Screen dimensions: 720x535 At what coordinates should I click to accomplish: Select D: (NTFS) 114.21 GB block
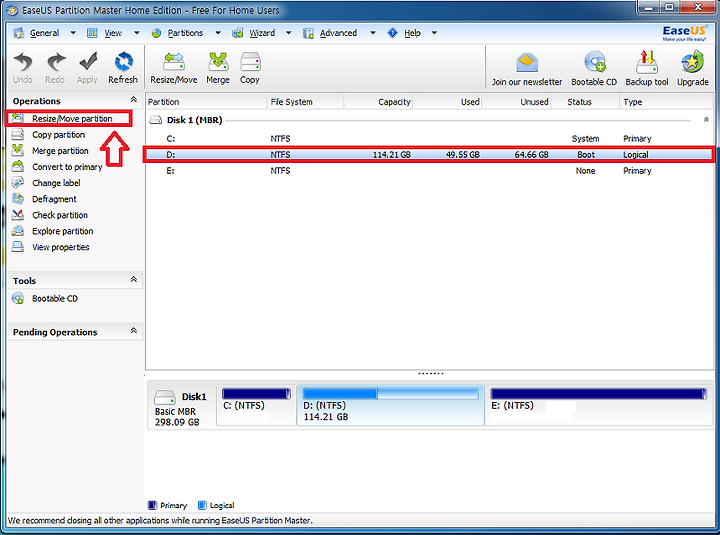pos(391,405)
